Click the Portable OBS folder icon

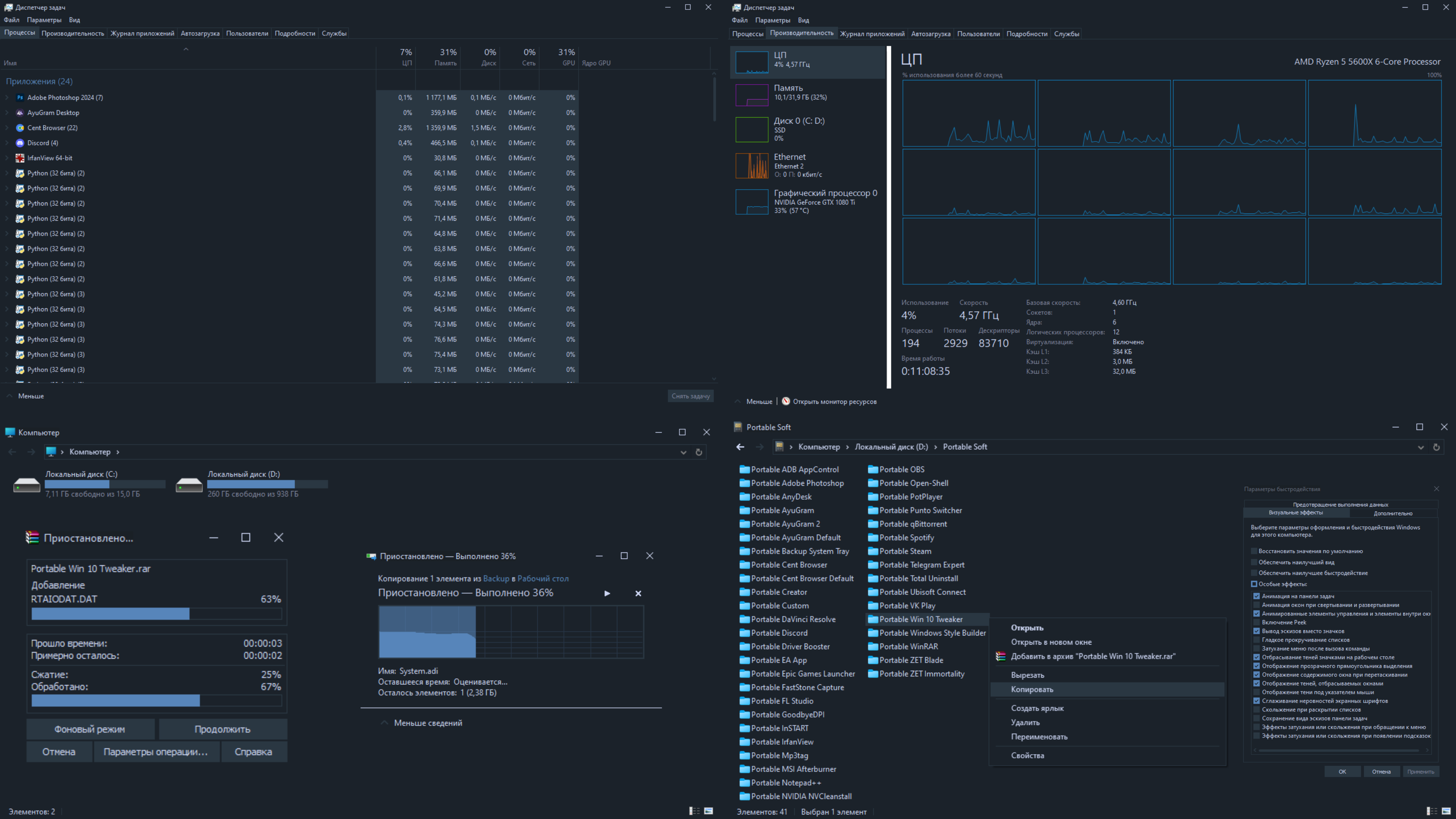873,469
